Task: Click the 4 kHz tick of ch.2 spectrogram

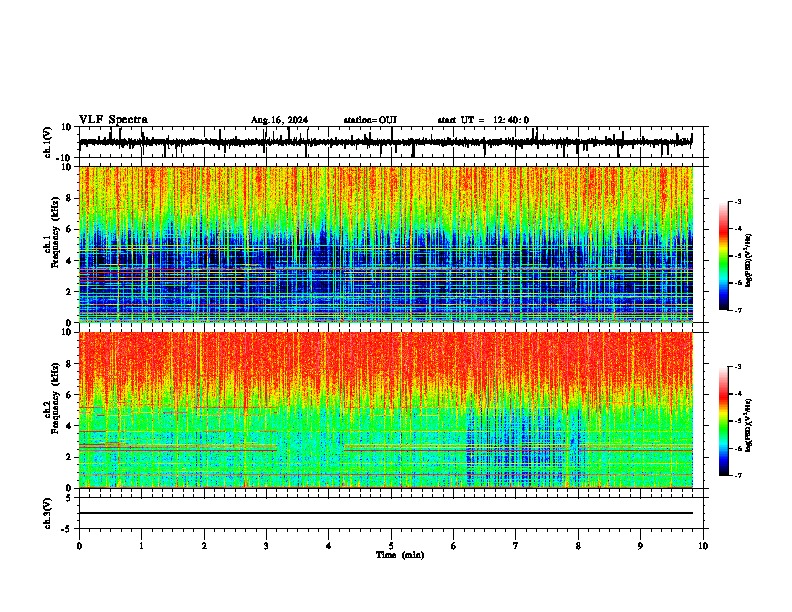Action: click(69, 426)
